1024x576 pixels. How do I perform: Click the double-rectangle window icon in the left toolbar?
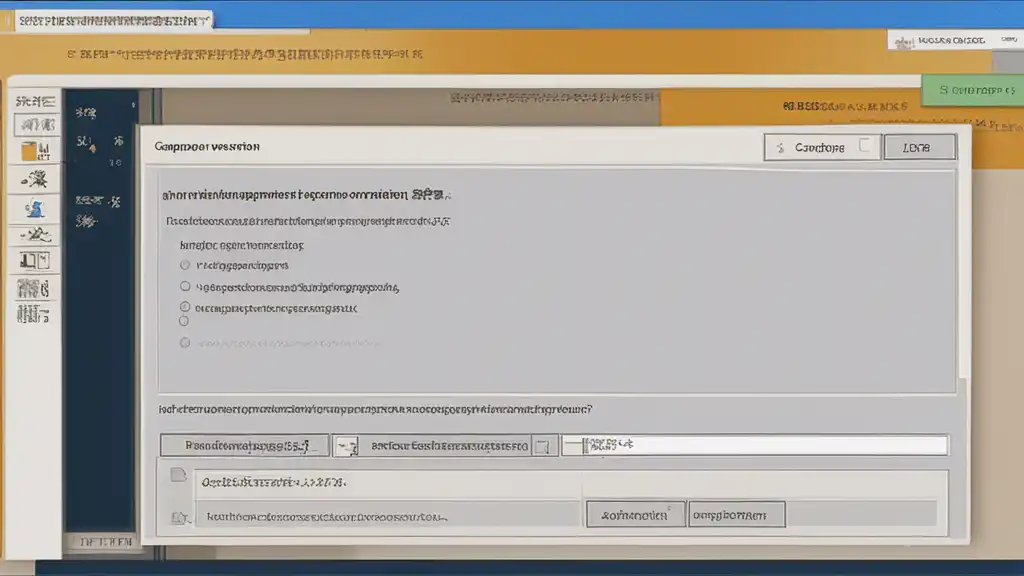[x=35, y=261]
